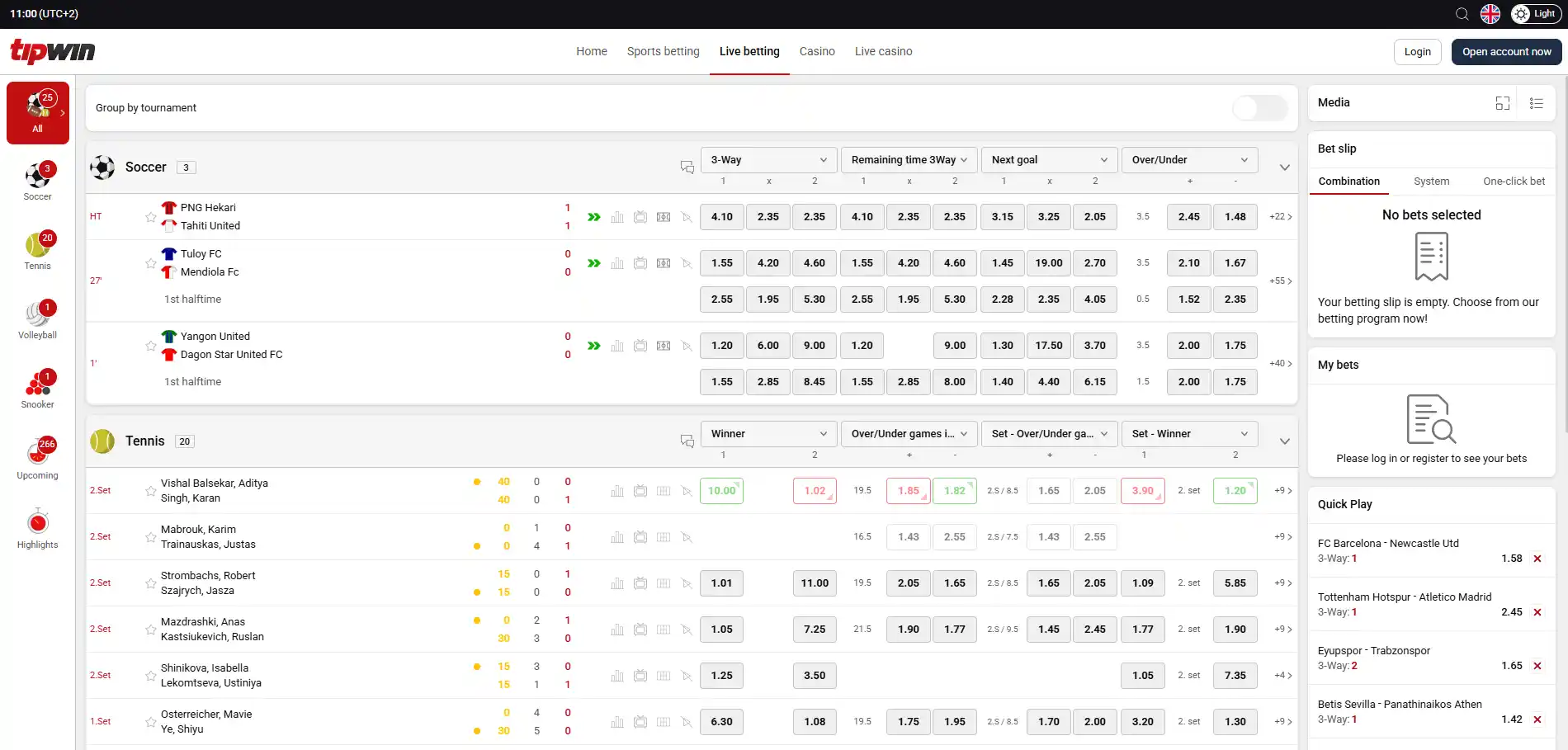
Task: Go to the Casino tab
Action: pos(817,51)
